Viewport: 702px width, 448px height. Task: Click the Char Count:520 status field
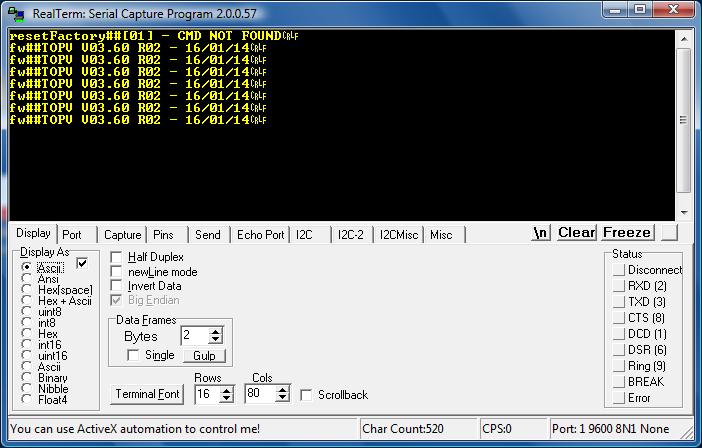(417, 429)
